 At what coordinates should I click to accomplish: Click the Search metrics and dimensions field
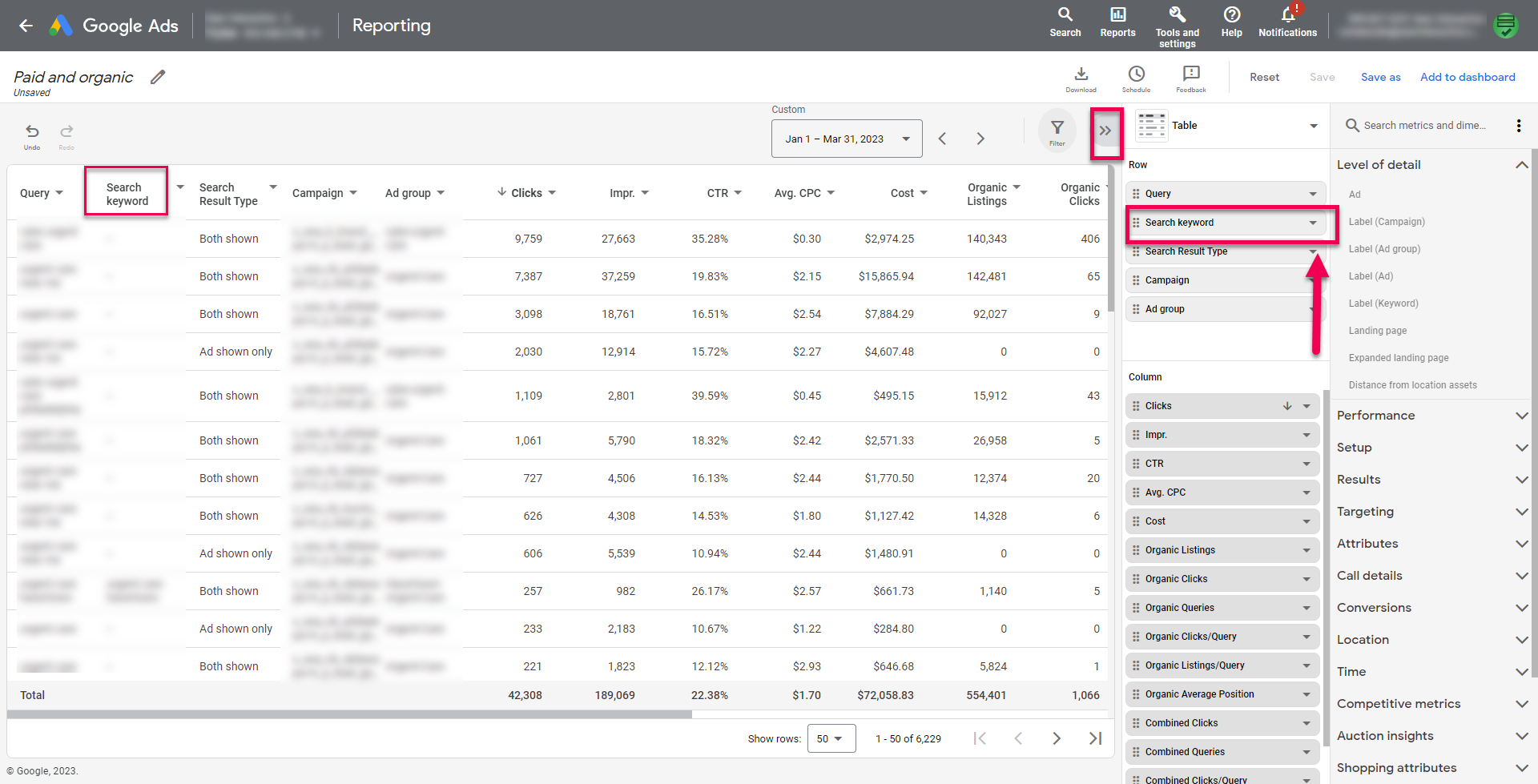1424,126
